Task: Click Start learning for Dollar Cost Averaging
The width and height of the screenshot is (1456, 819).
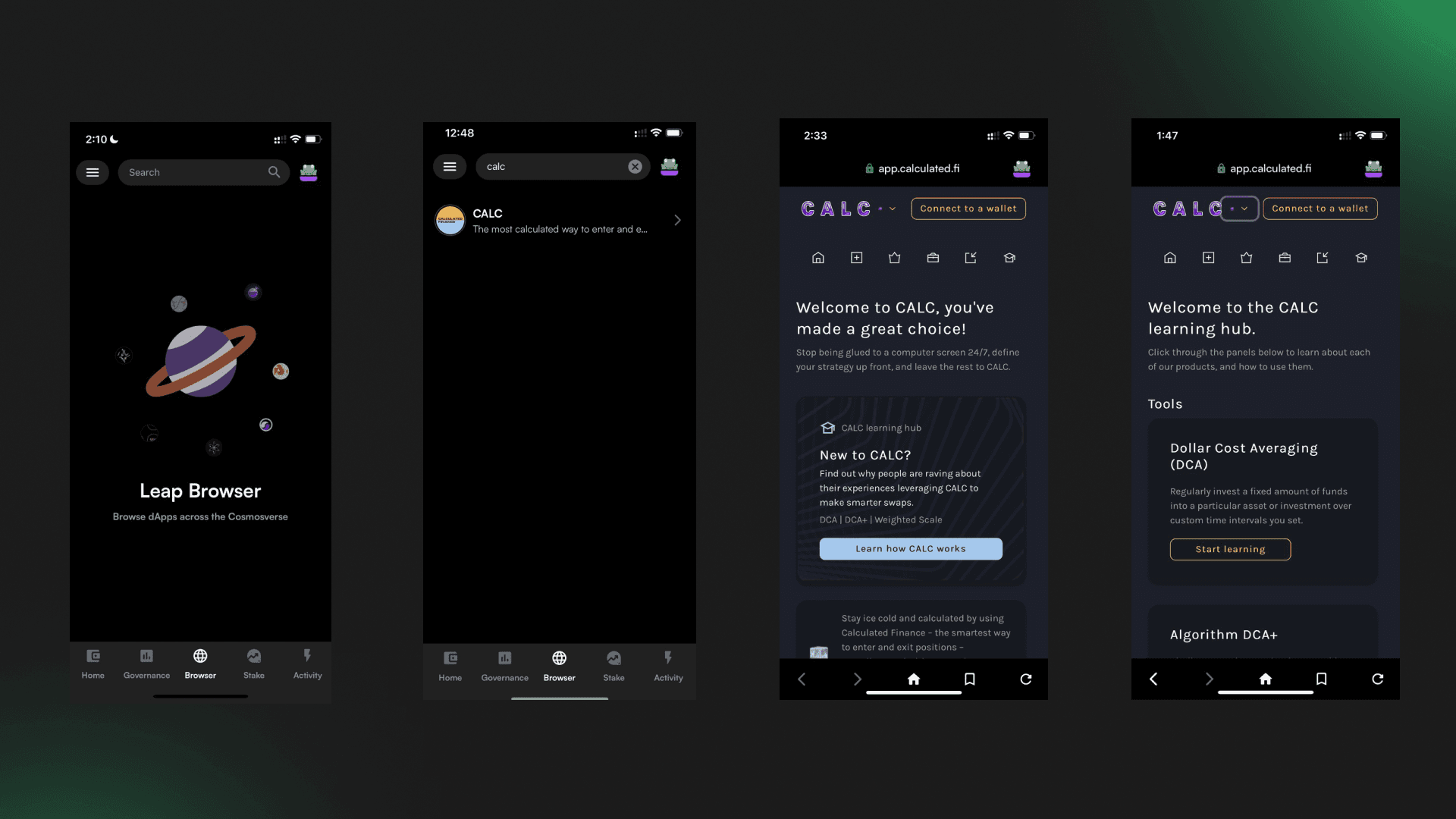Action: click(1230, 549)
